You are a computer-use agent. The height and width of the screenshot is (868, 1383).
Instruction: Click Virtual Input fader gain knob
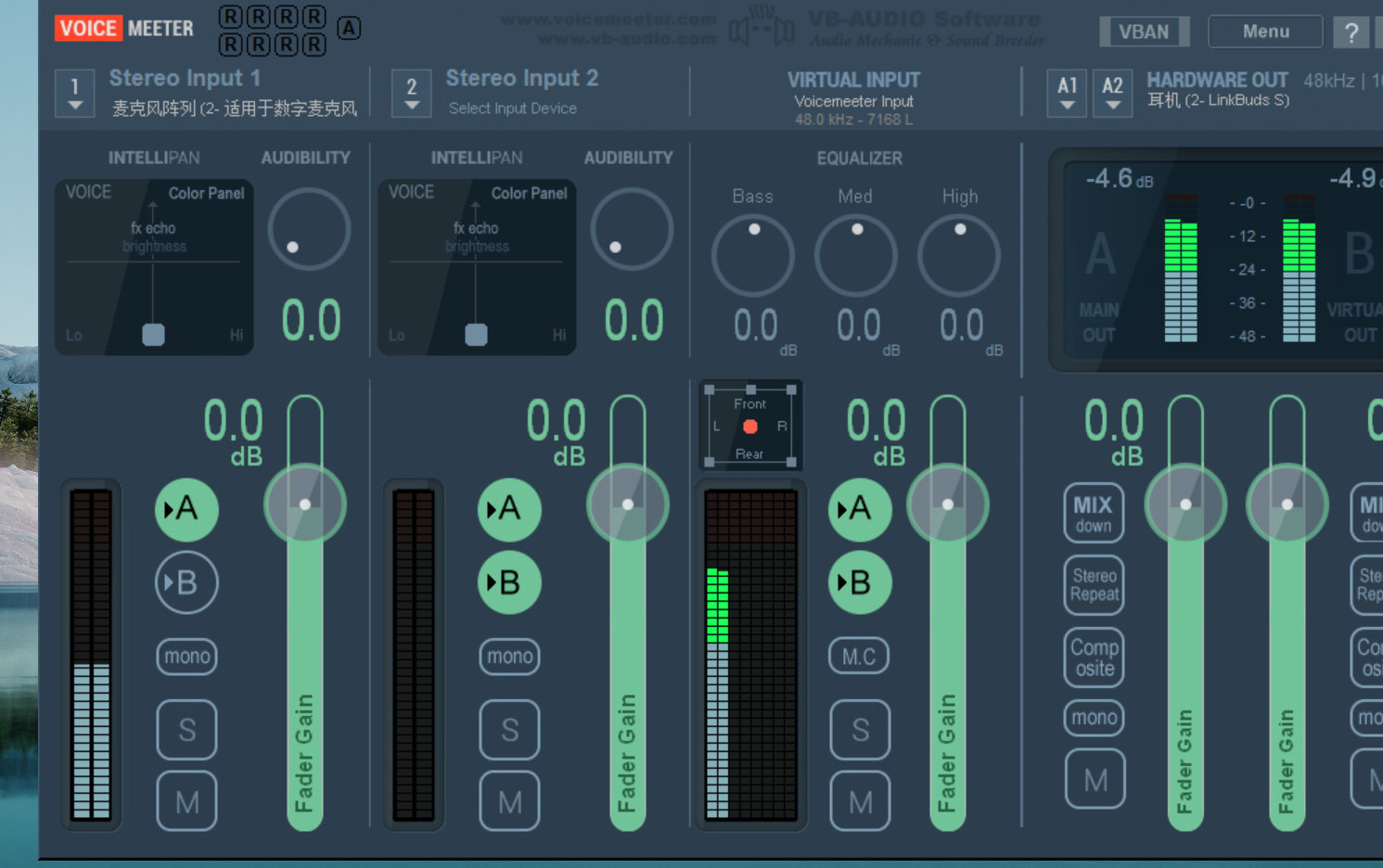click(x=948, y=504)
